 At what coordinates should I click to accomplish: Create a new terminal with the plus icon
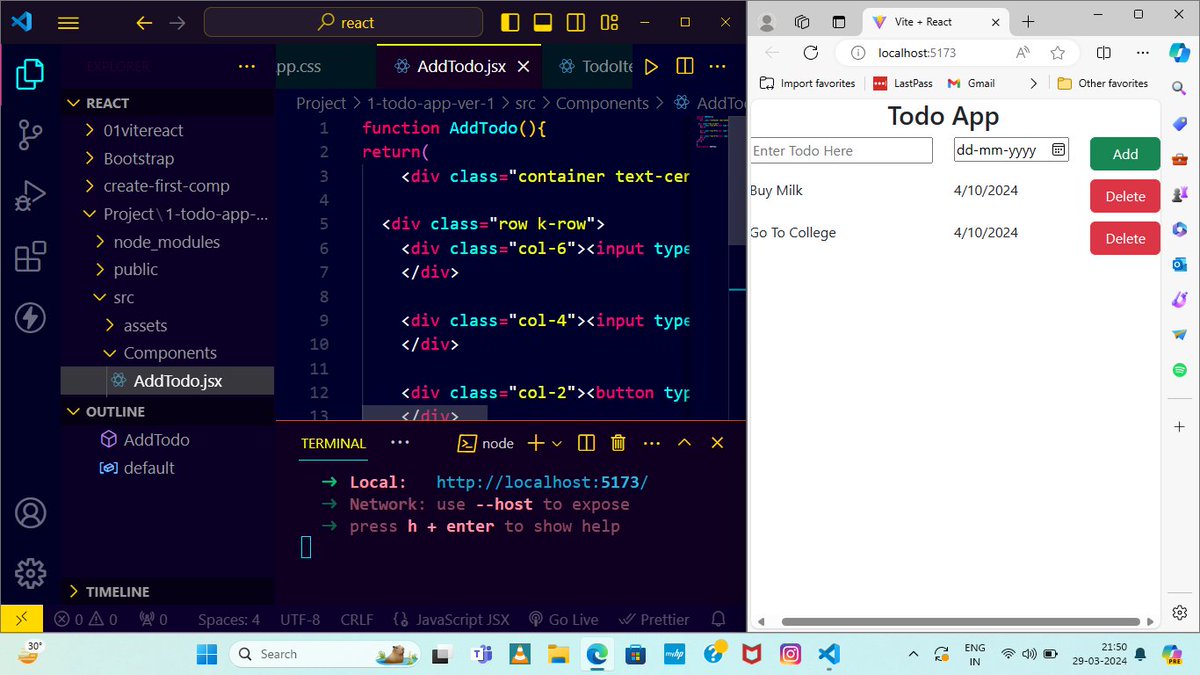[x=536, y=443]
